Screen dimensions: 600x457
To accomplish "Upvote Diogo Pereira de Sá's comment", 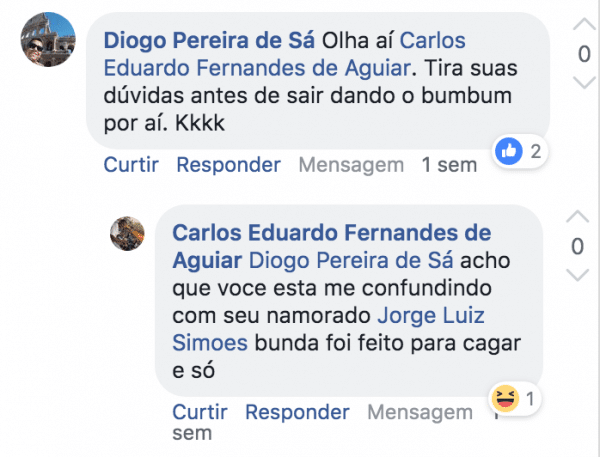I will click(x=584, y=24).
